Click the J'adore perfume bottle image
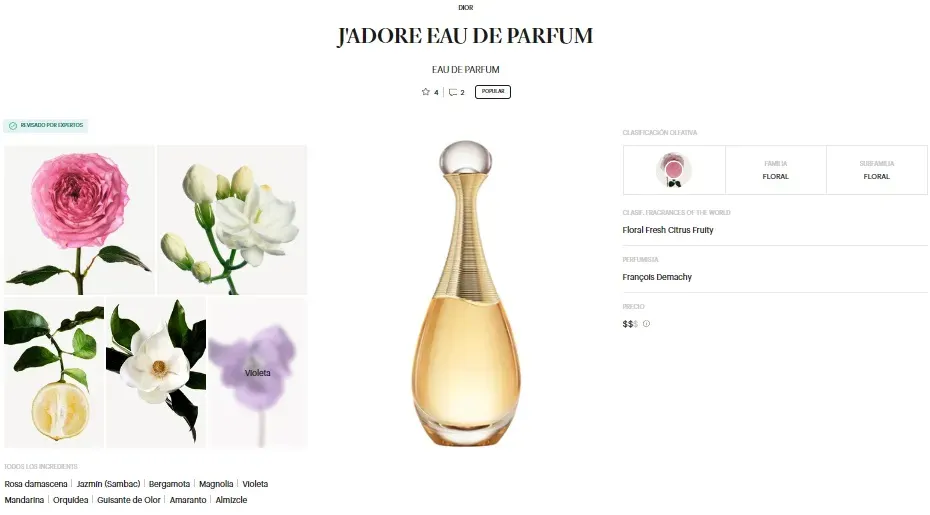This screenshot has height=515, width=930. pos(466,293)
